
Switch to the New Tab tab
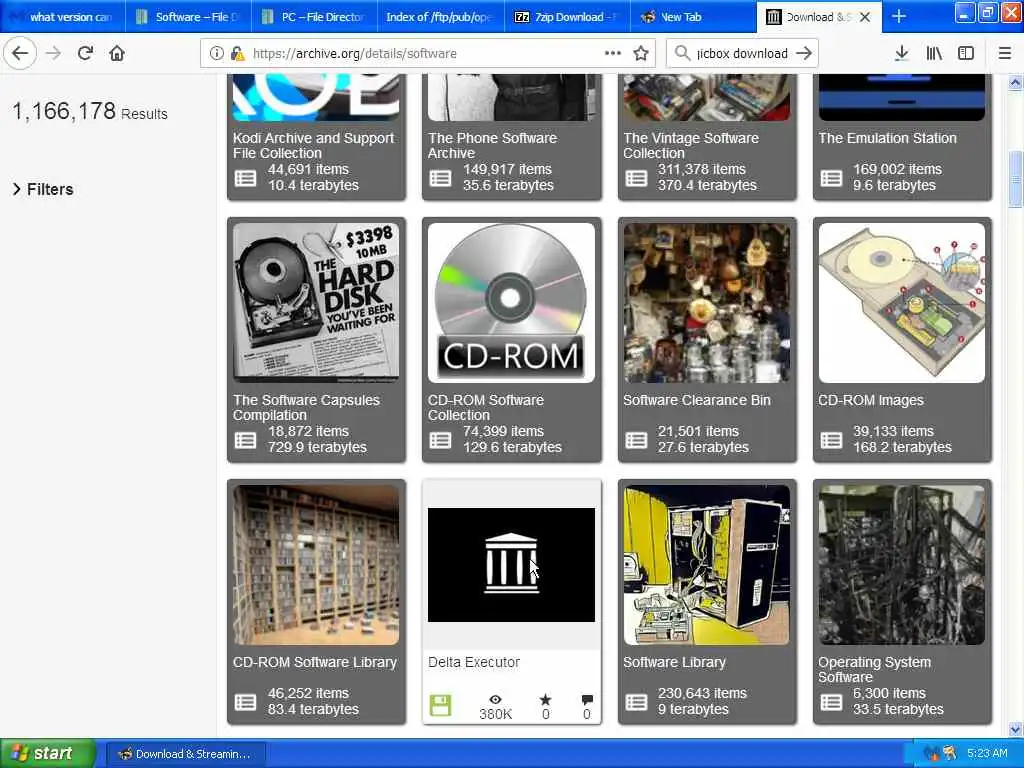point(693,17)
